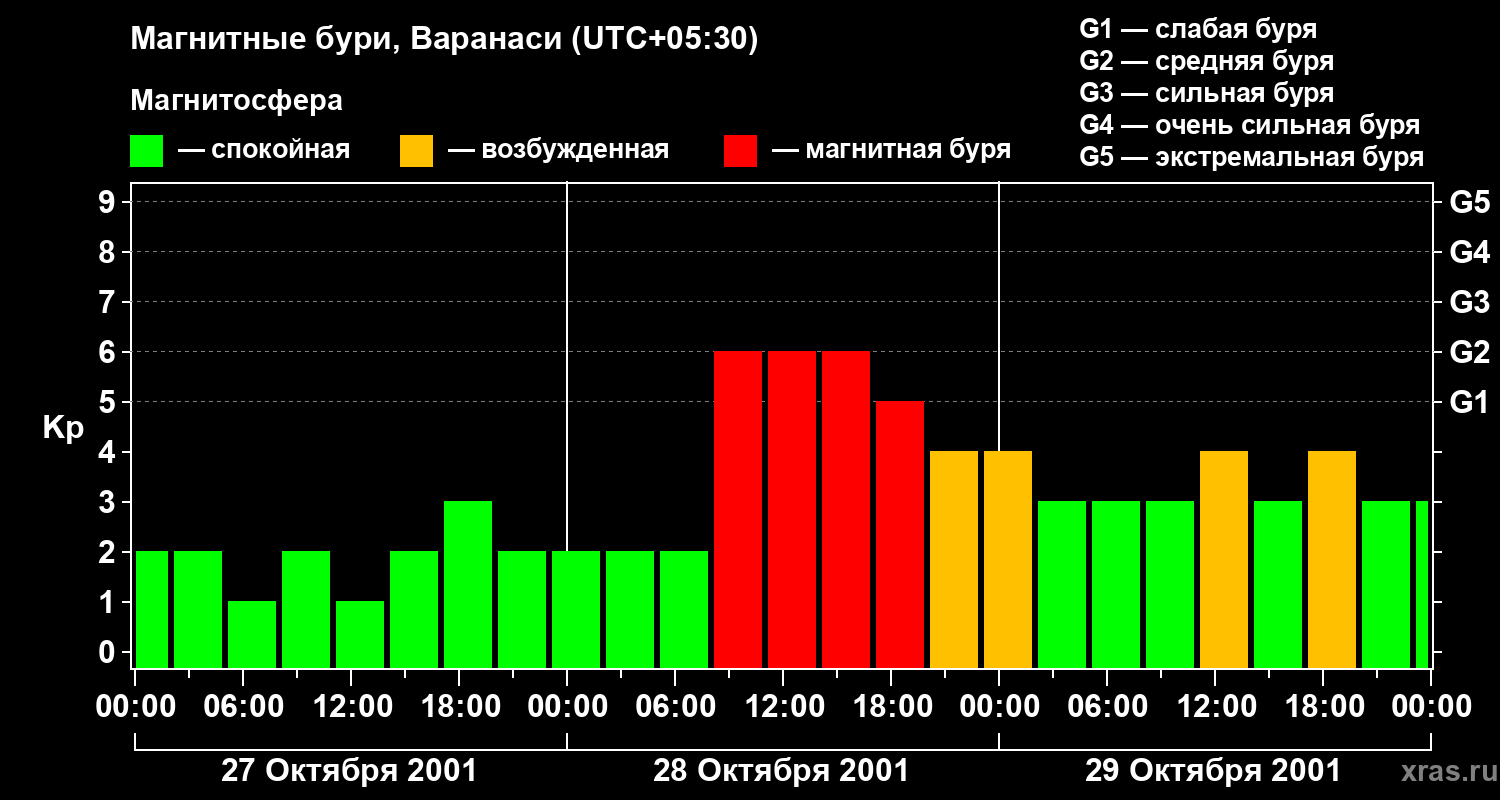Click the yellow 'возбужденная' legend swatch

tap(417, 151)
